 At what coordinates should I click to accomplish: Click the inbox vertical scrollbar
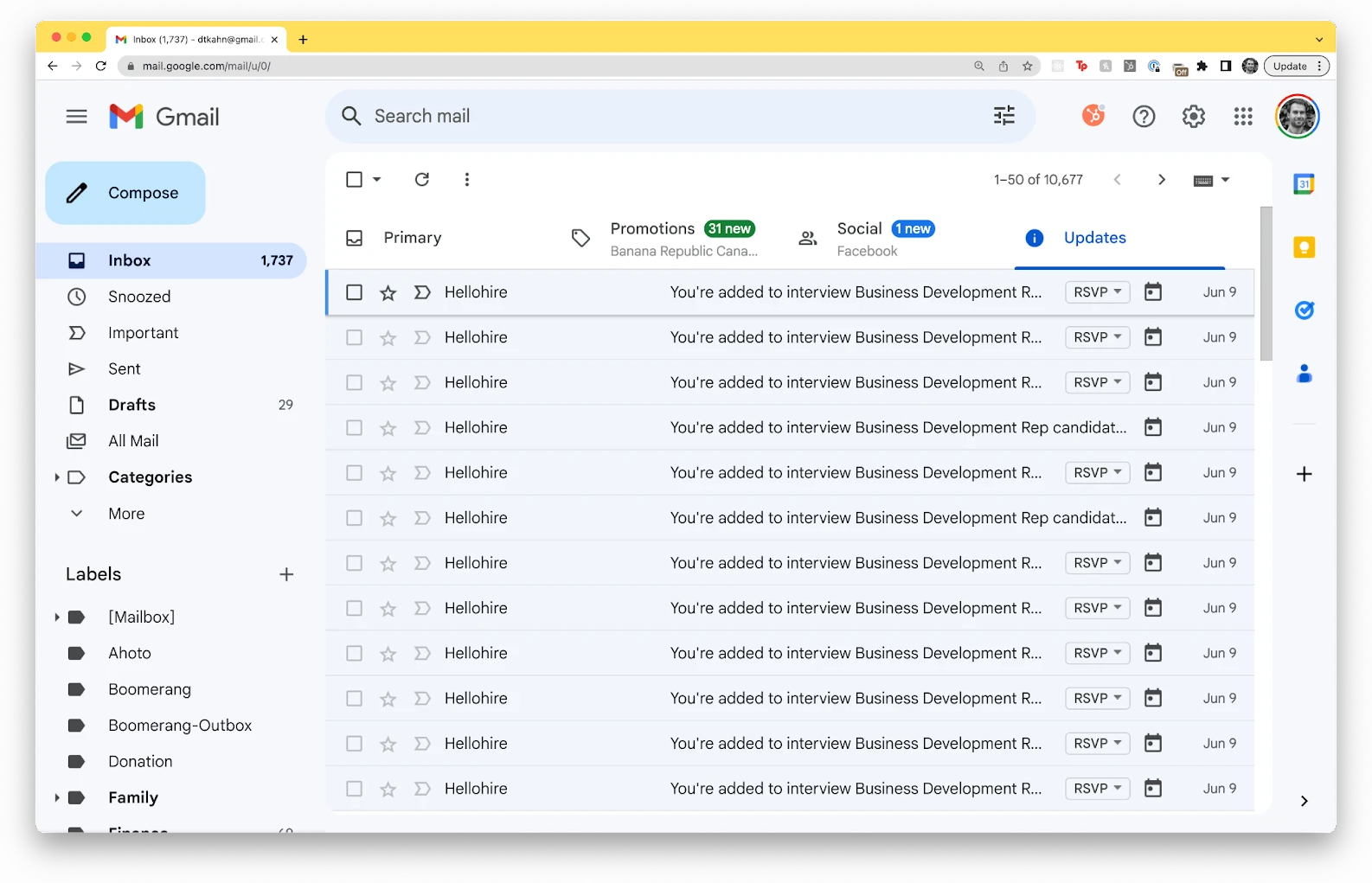pyautogui.click(x=1266, y=284)
